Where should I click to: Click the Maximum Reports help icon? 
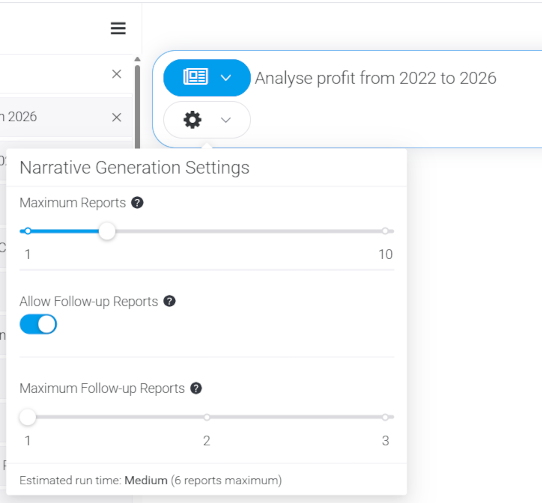[137, 203]
